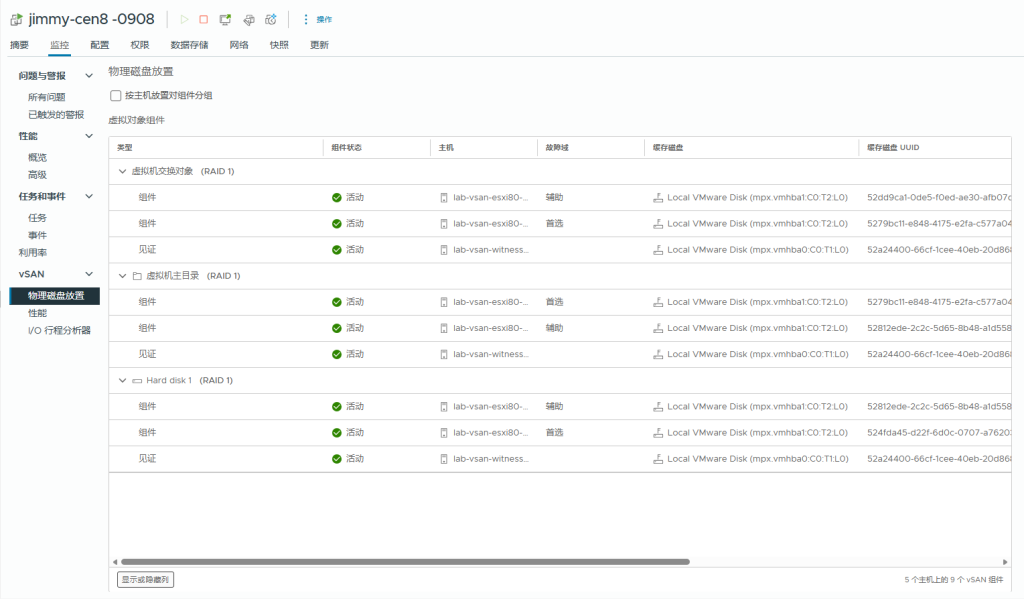1024x599 pixels.
Task: Click the edit VM settings icon
Action: 248,19
